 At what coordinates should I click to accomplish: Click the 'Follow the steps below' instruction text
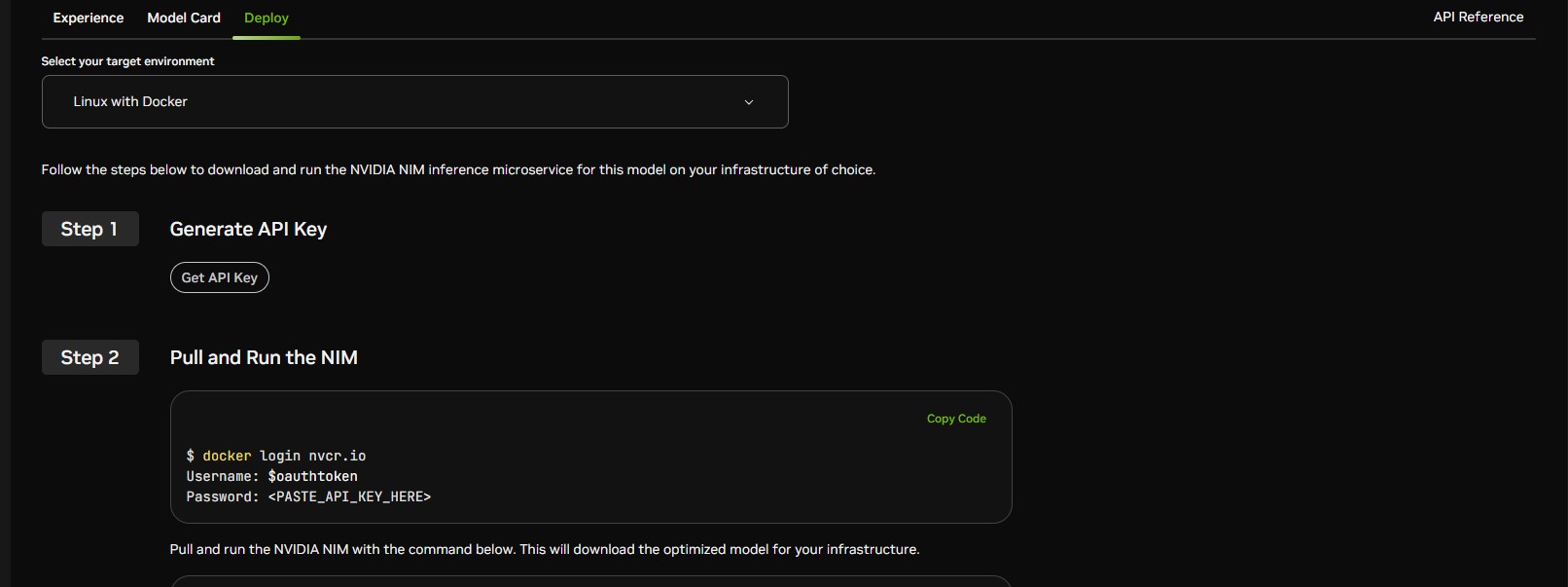(x=458, y=169)
